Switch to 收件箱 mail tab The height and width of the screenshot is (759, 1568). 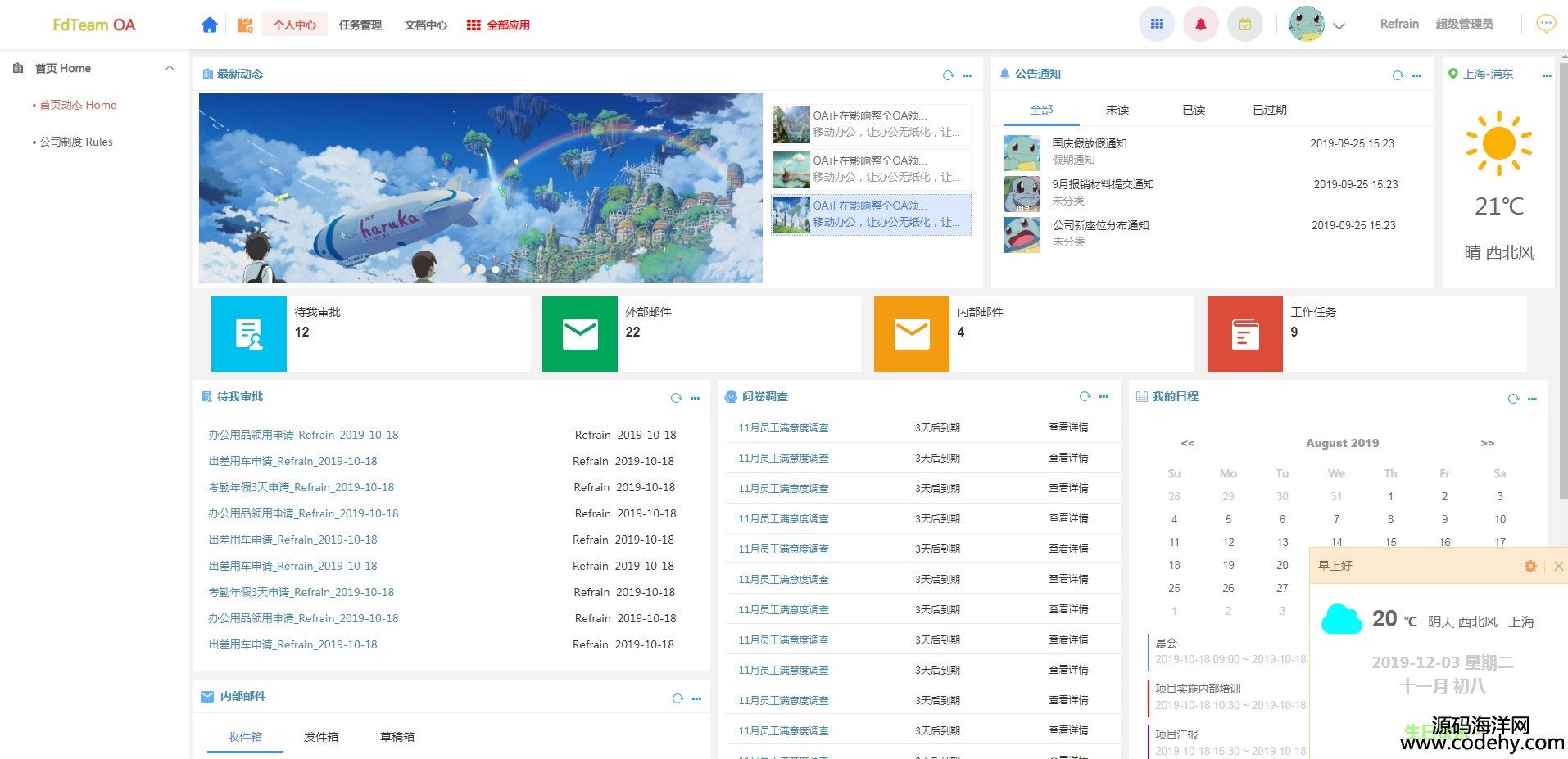point(245,737)
